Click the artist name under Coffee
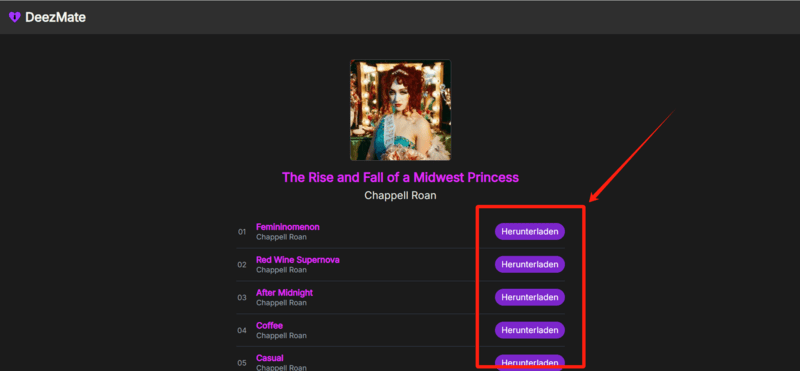The height and width of the screenshot is (371, 800). [281, 336]
